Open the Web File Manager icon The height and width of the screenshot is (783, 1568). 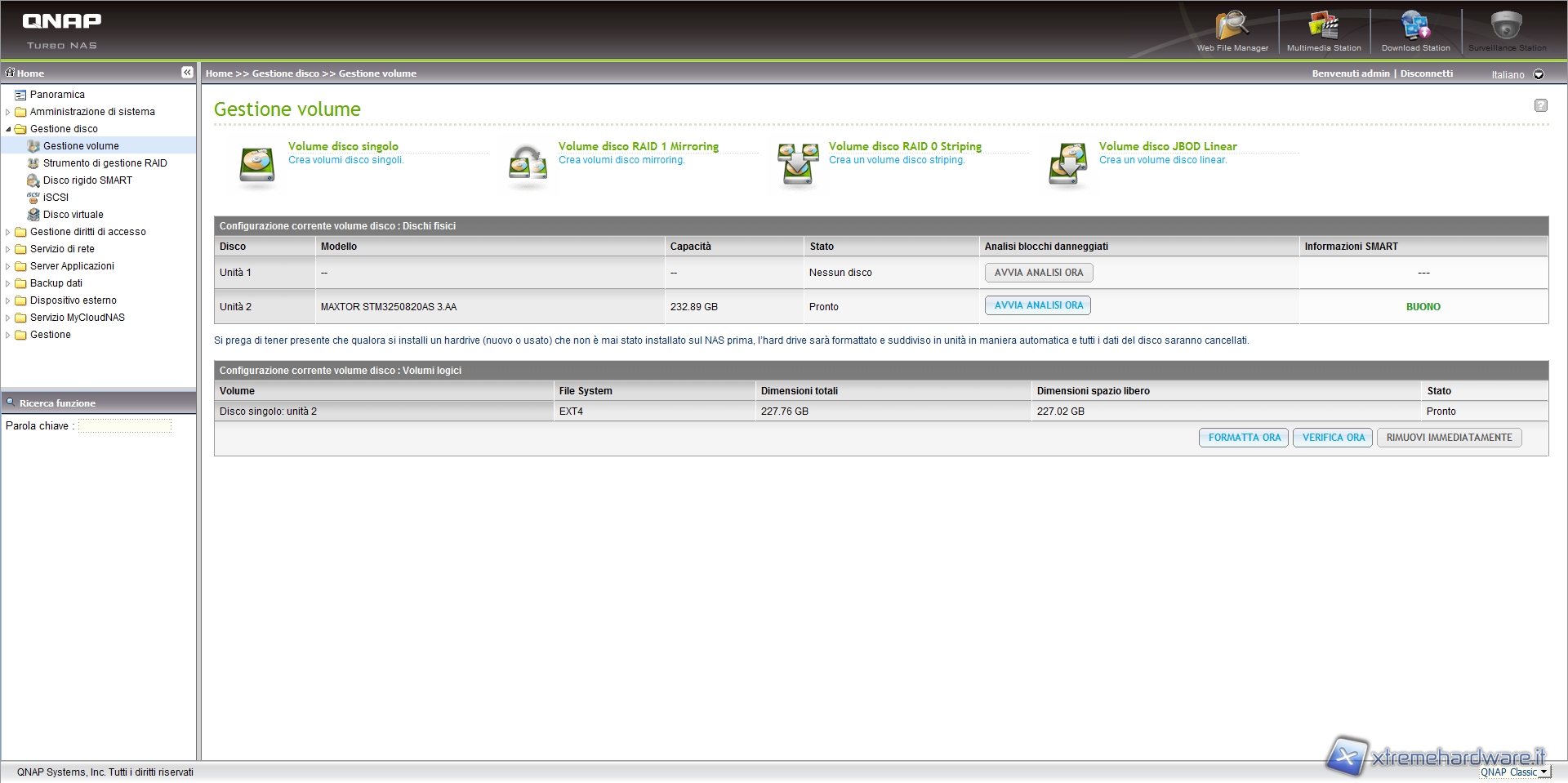click(1232, 26)
